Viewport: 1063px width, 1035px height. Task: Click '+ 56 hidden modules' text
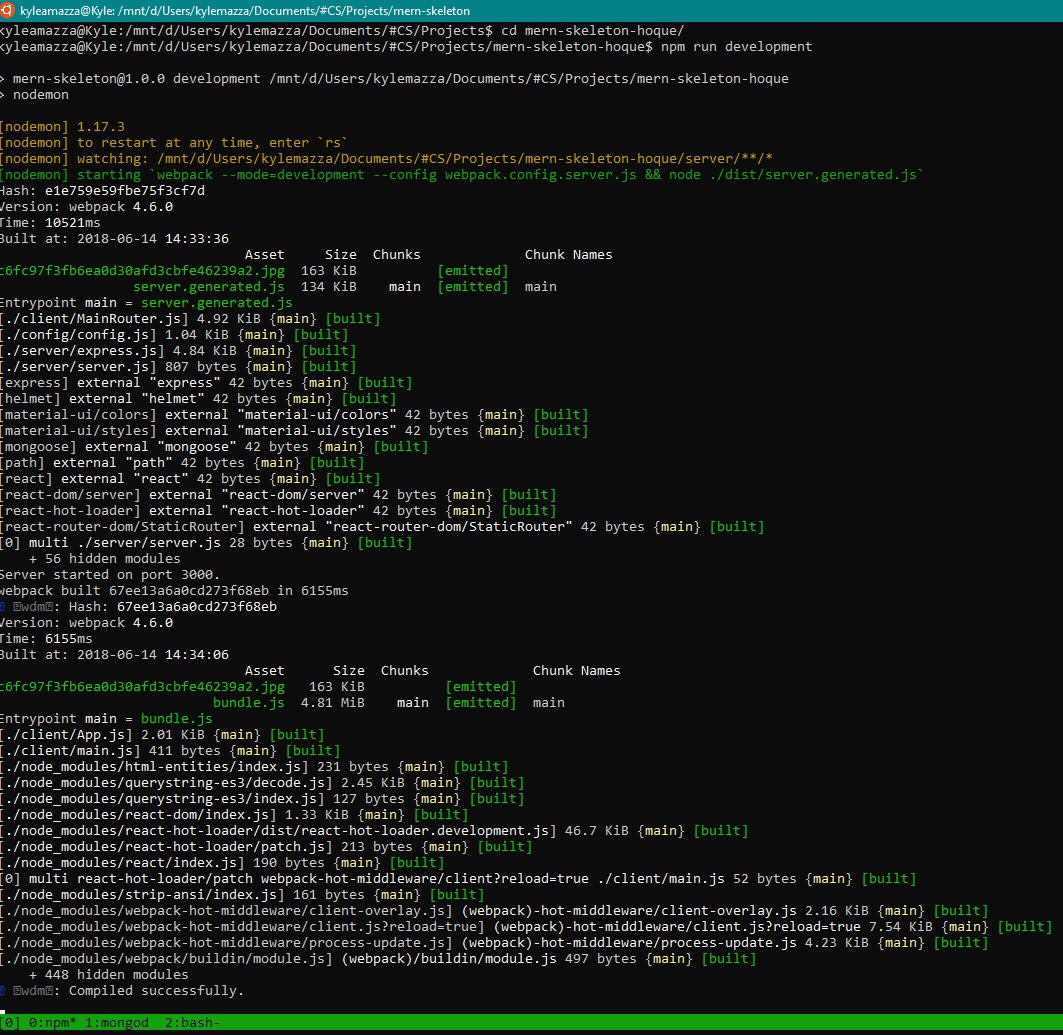tap(105, 559)
